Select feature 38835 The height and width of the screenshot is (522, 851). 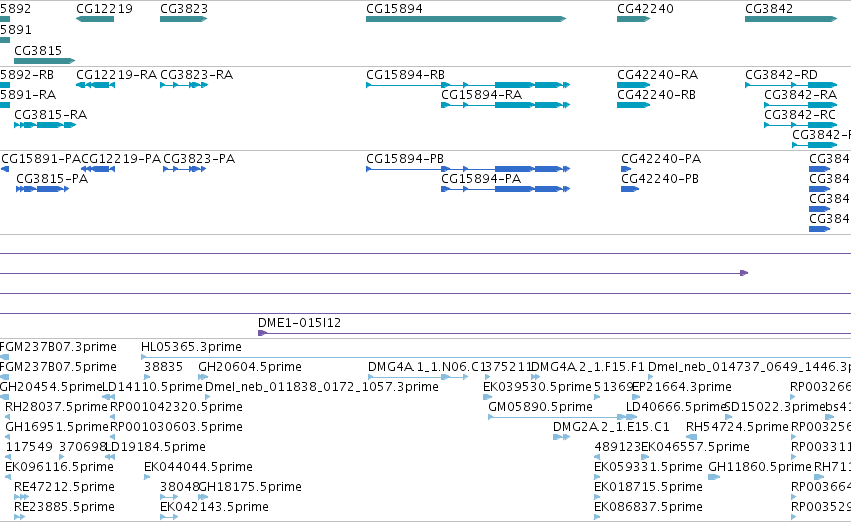coord(163,367)
